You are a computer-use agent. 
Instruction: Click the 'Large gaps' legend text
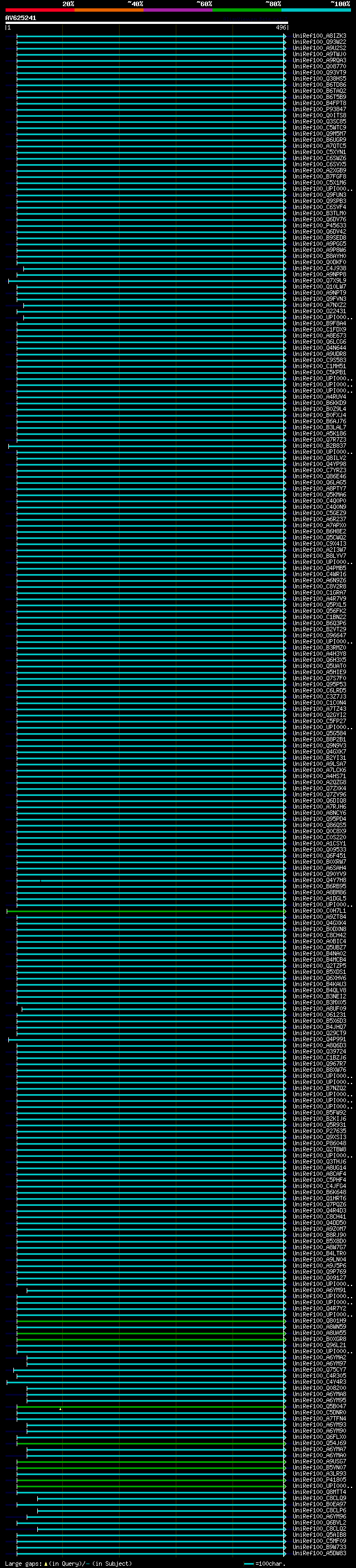tap(23, 1564)
